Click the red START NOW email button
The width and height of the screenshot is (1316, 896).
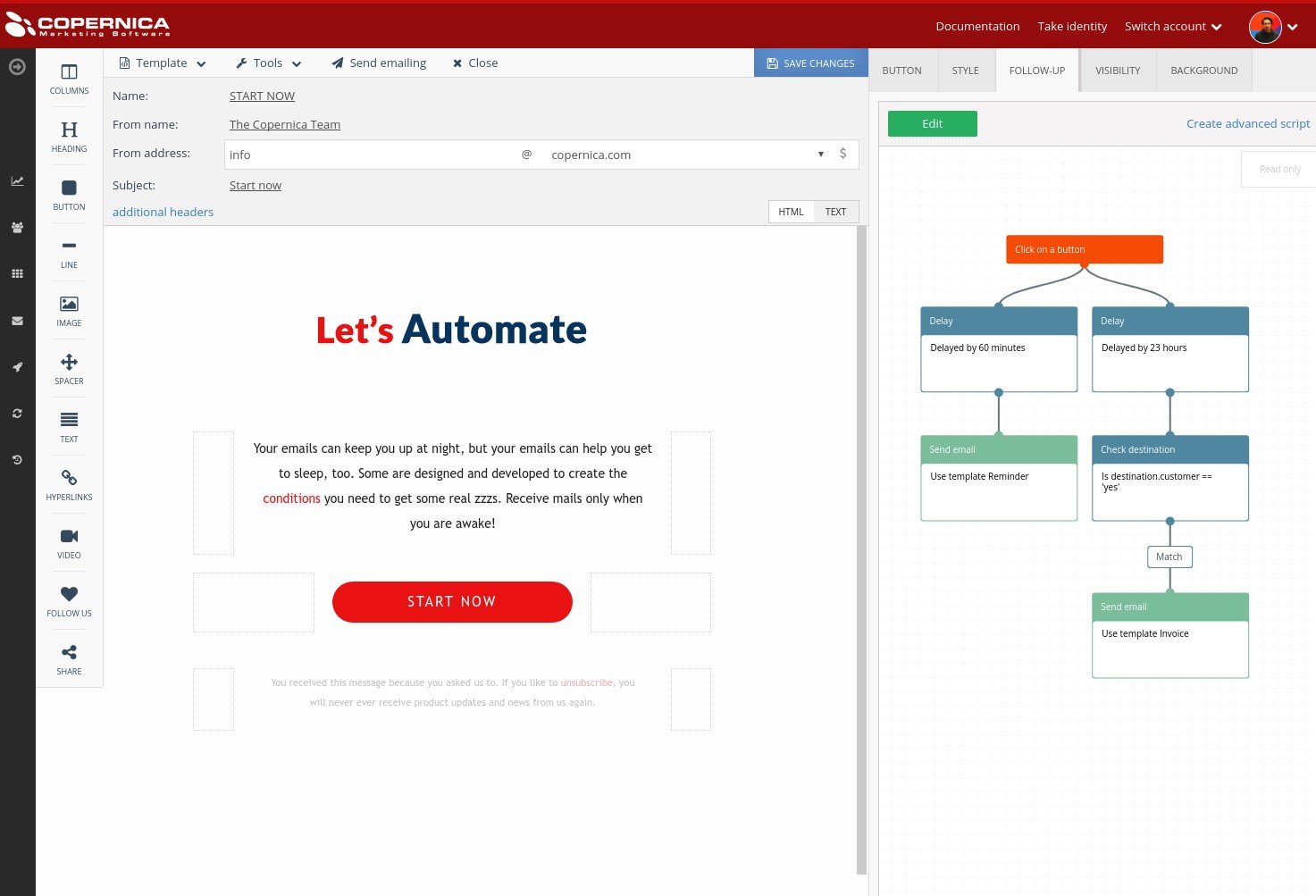pyautogui.click(x=451, y=601)
